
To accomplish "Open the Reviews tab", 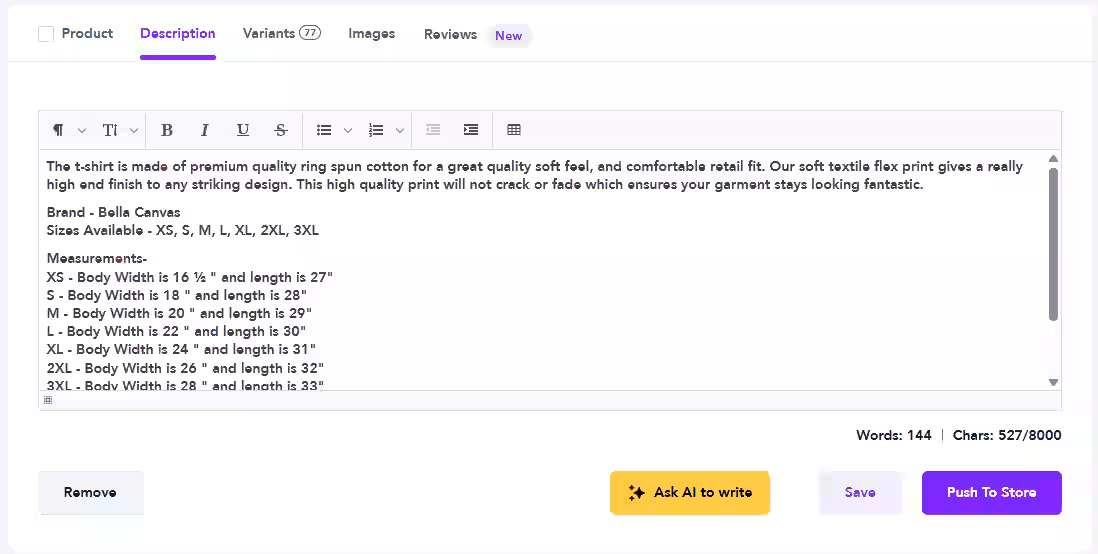I will click(x=450, y=34).
